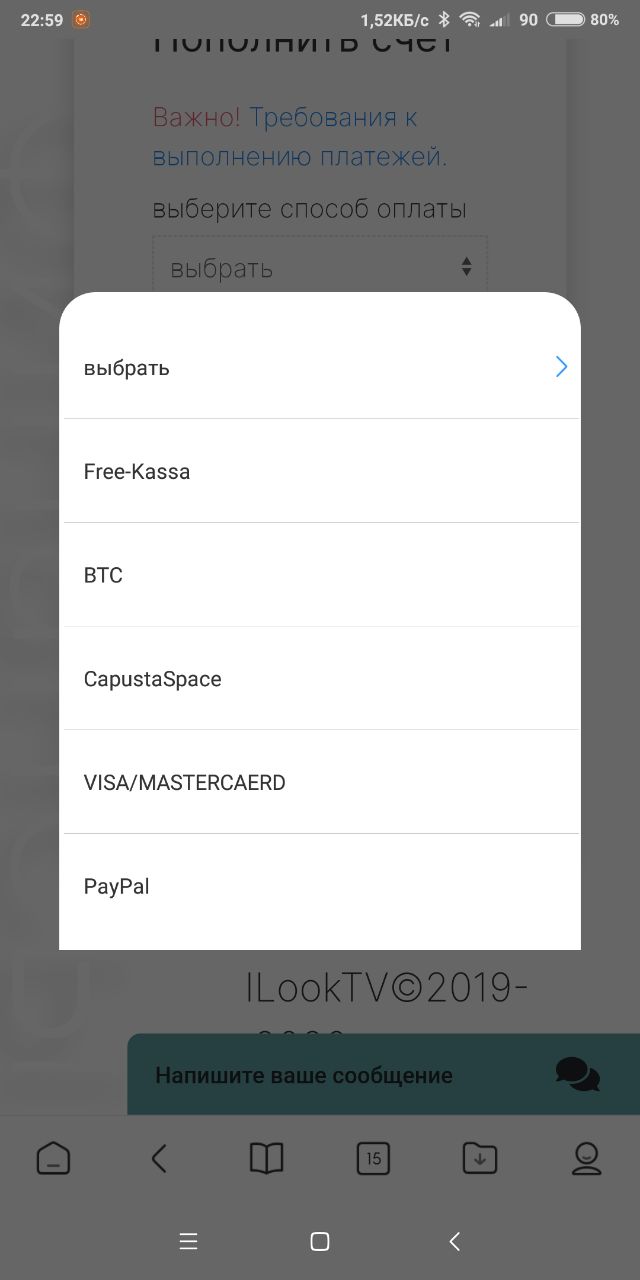Open the bookmarks book icon
Image resolution: width=640 pixels, height=1280 pixels.
click(266, 1158)
